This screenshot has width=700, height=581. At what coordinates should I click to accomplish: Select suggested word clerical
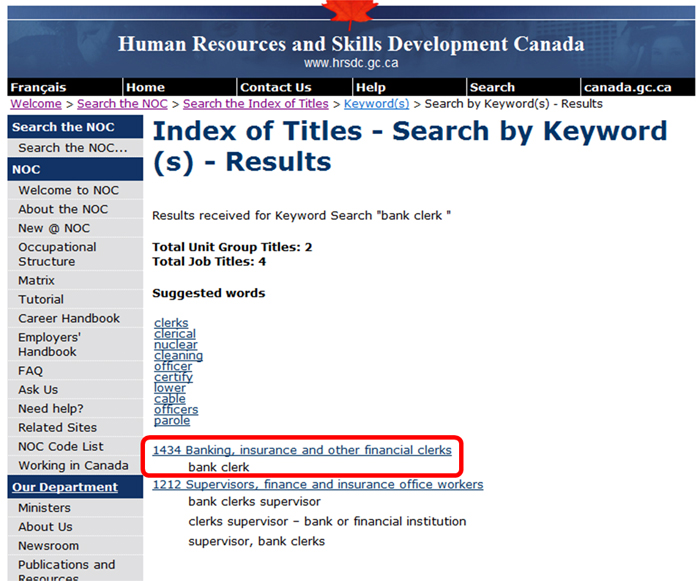pyautogui.click(x=175, y=334)
